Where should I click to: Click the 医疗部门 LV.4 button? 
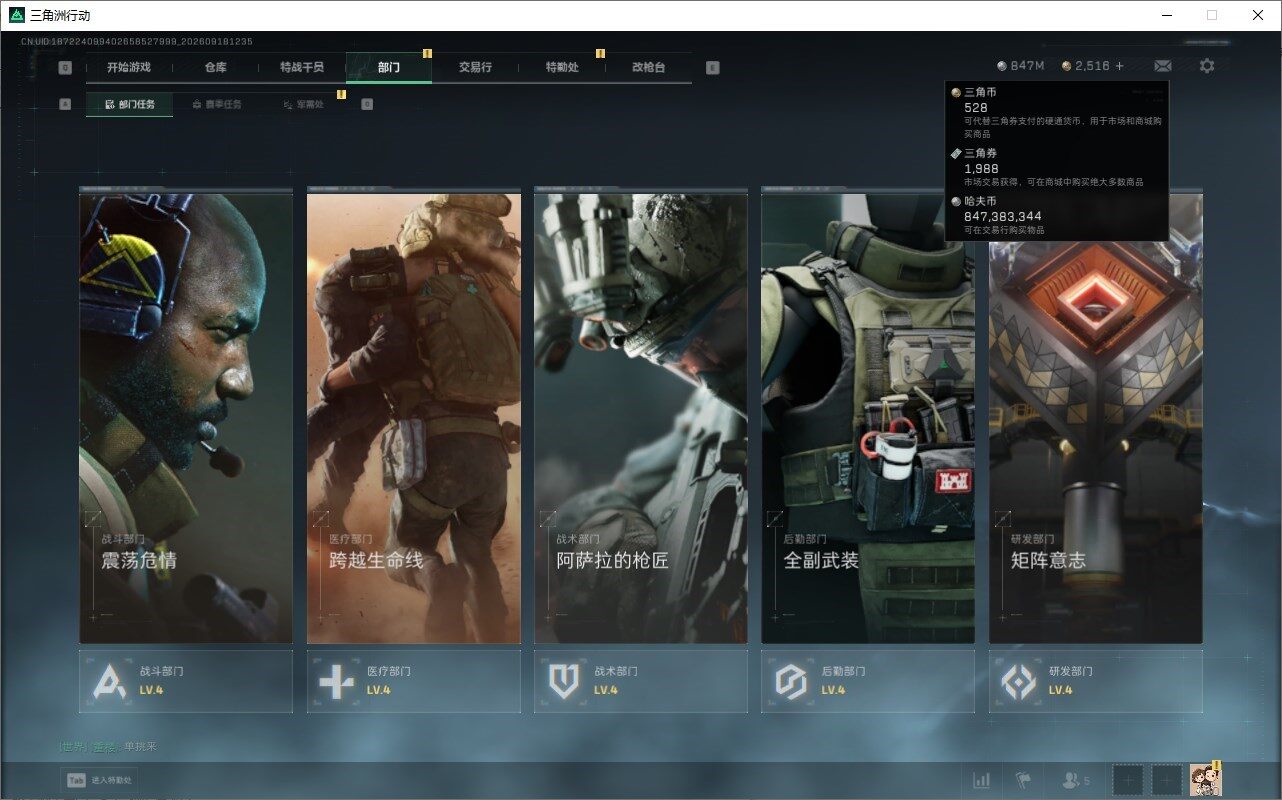[x=414, y=681]
